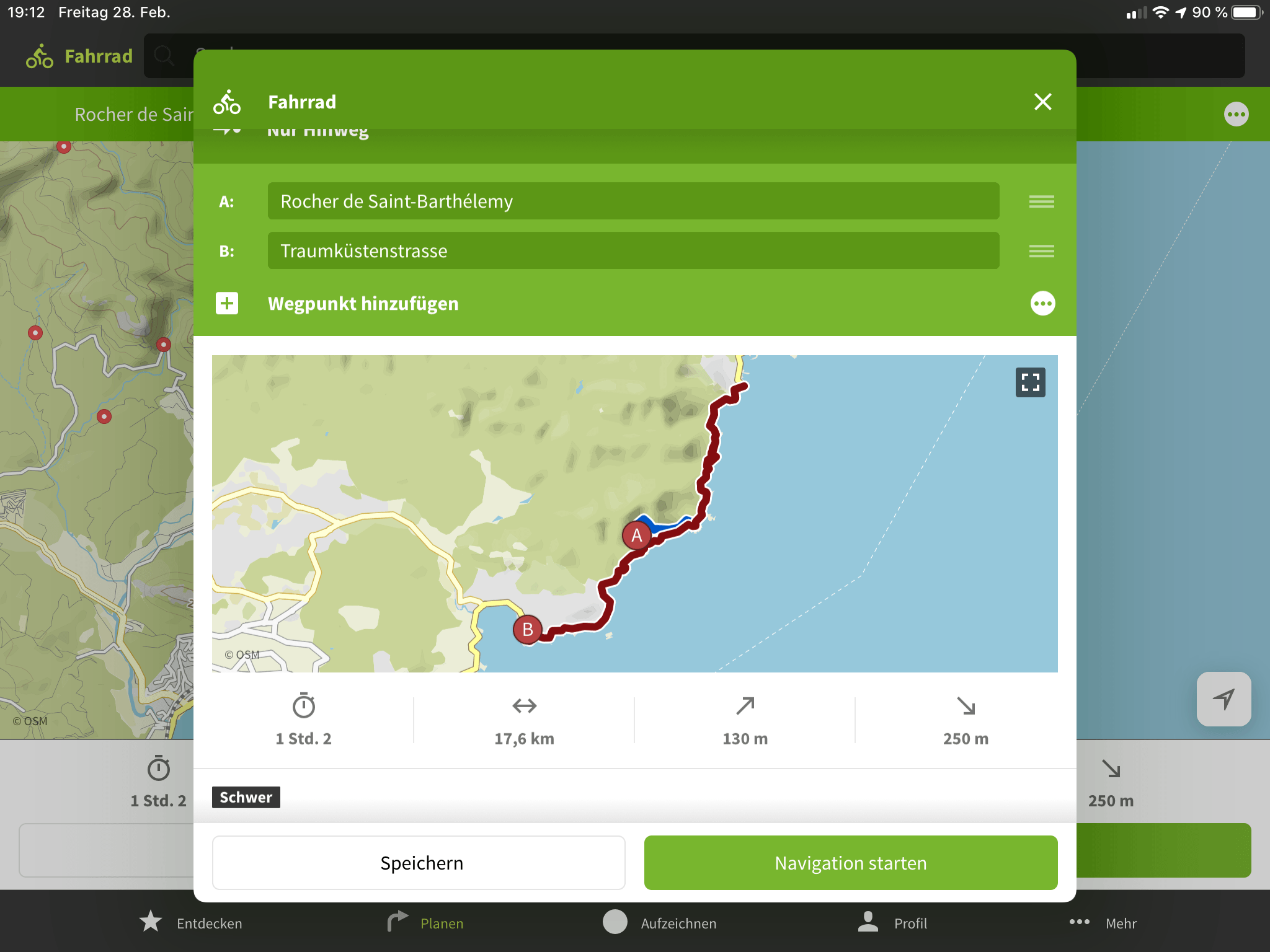Select the '17,6 km' distance value
The image size is (1270, 952).
point(525,739)
